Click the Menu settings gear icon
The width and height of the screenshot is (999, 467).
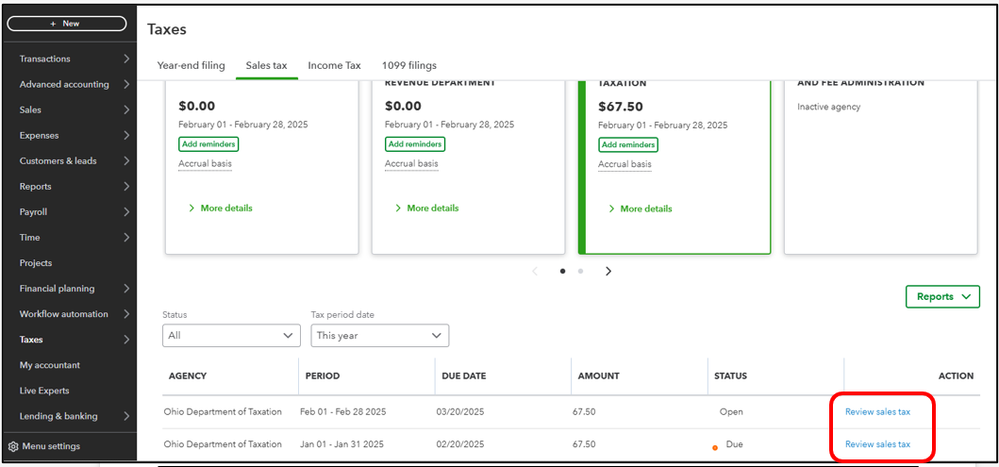coord(13,446)
